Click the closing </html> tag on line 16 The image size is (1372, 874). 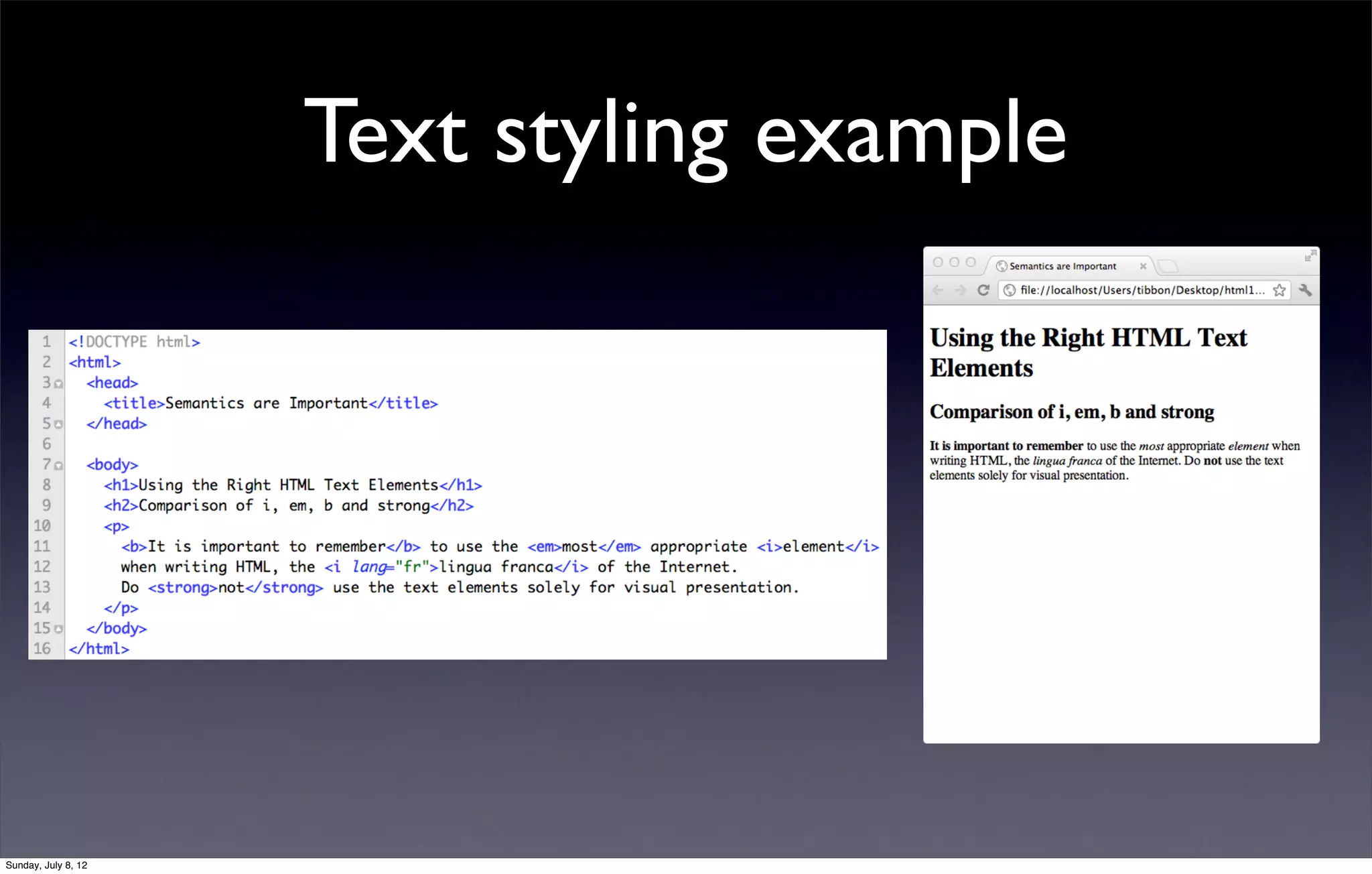98,649
